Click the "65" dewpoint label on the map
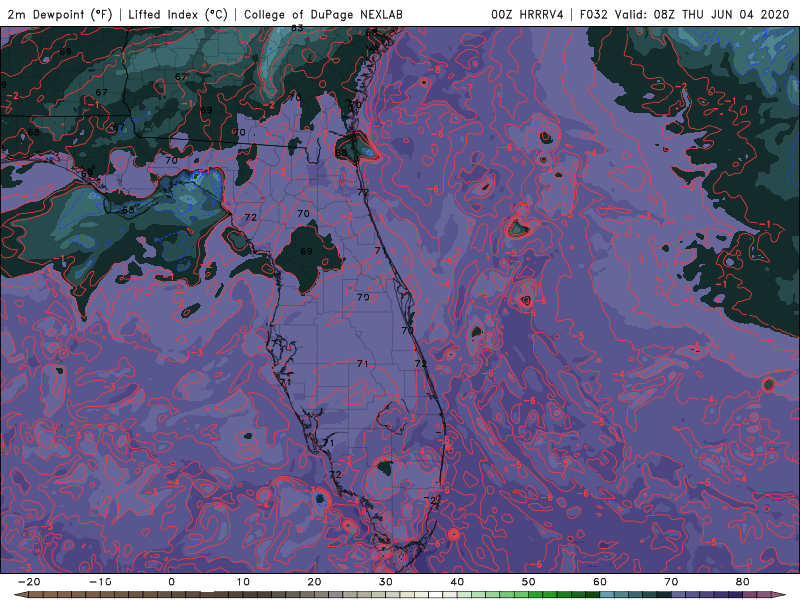Image resolution: width=800 pixels, height=600 pixels. coord(128,210)
